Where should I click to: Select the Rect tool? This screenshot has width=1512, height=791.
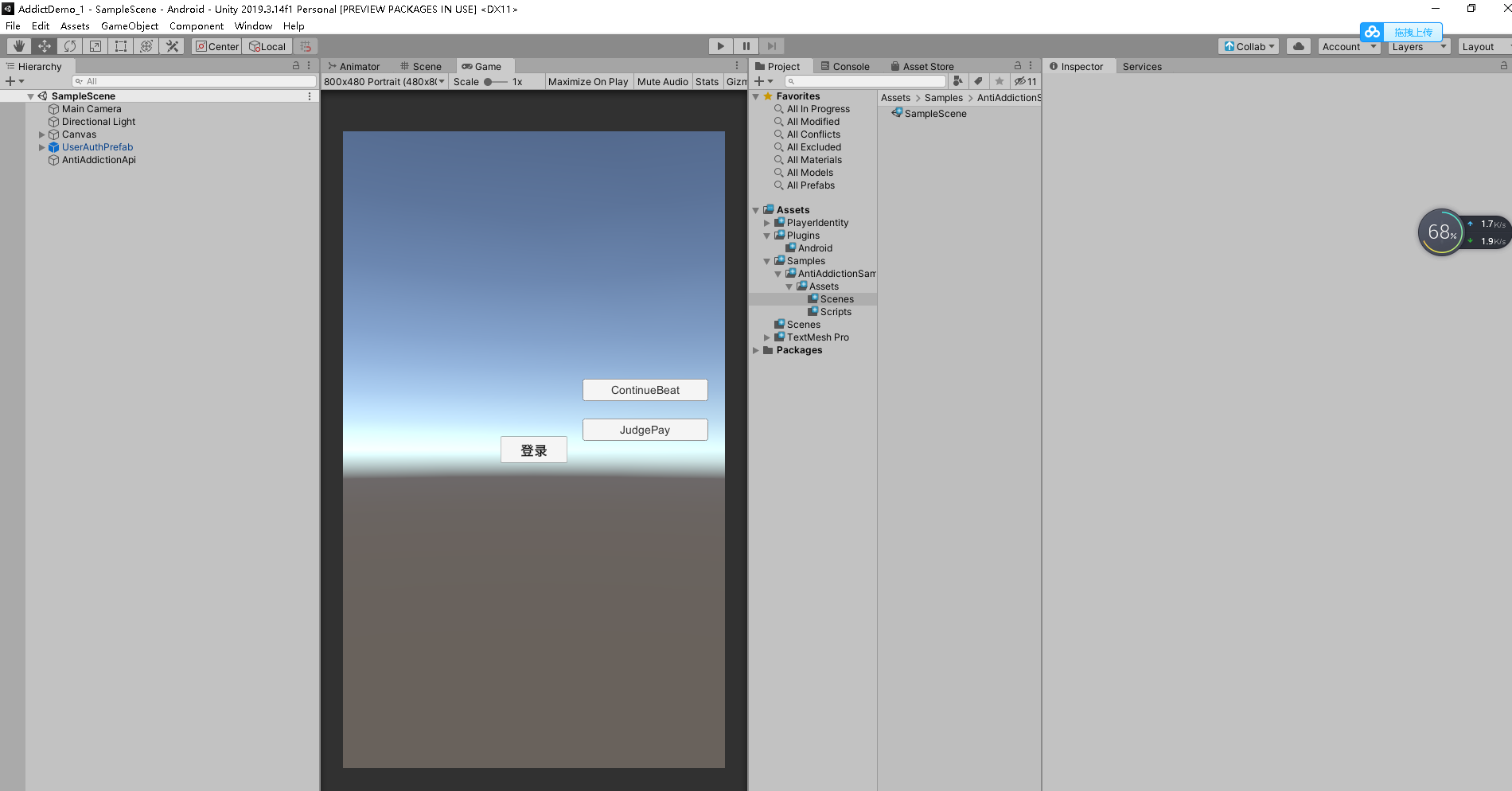pyautogui.click(x=121, y=46)
